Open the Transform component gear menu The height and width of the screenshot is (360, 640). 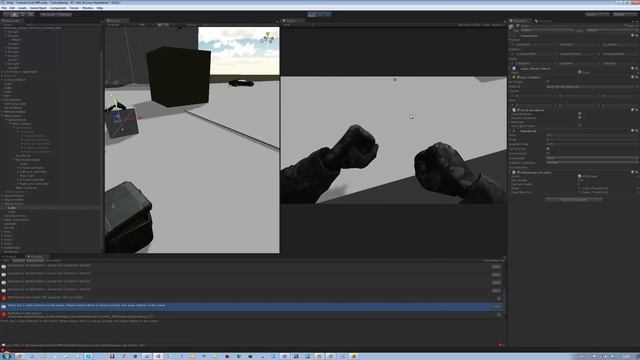coord(636,36)
